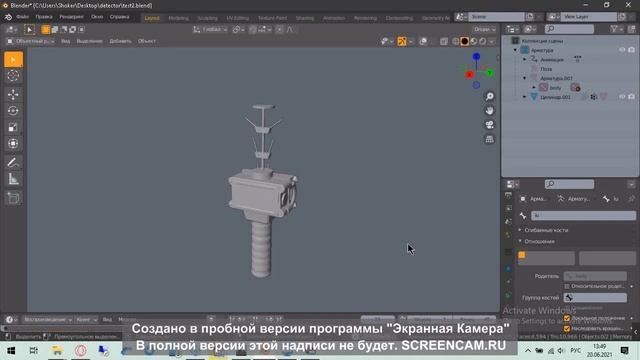
Task: Select the Annotate tool
Action: (13, 163)
